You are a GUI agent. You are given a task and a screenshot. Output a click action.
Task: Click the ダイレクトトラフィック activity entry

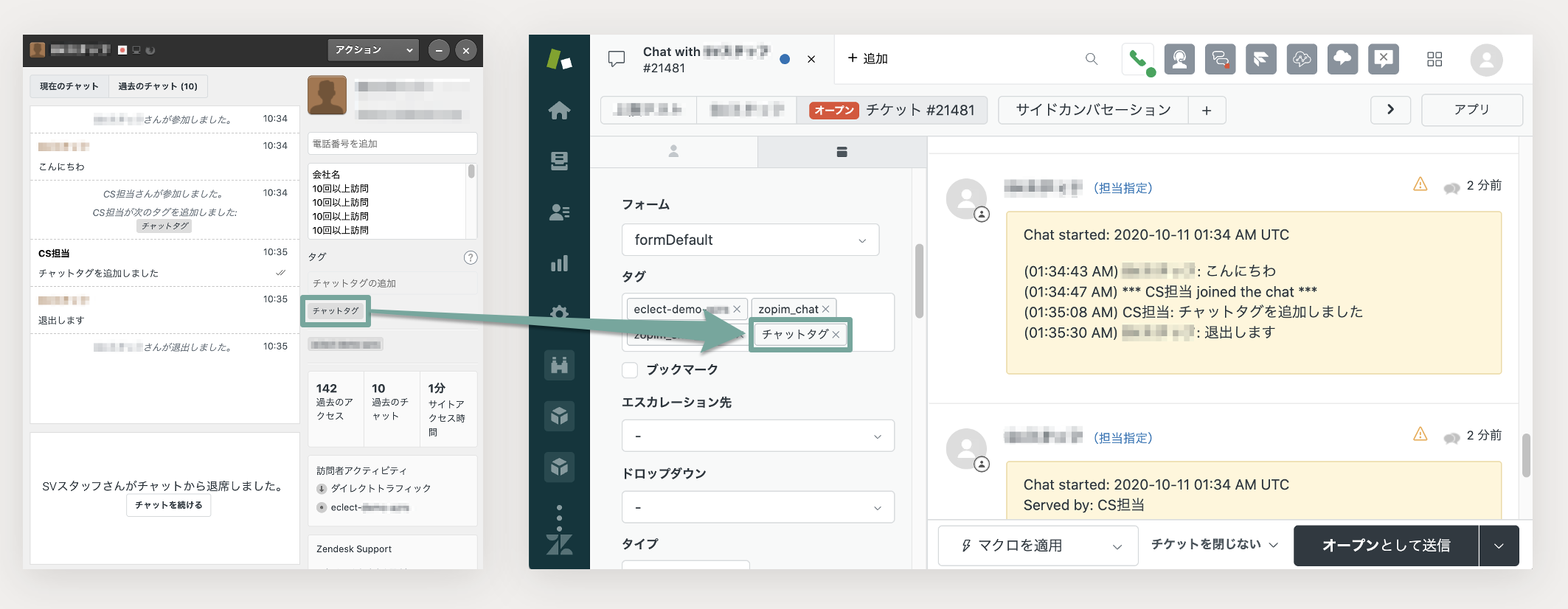[374, 488]
